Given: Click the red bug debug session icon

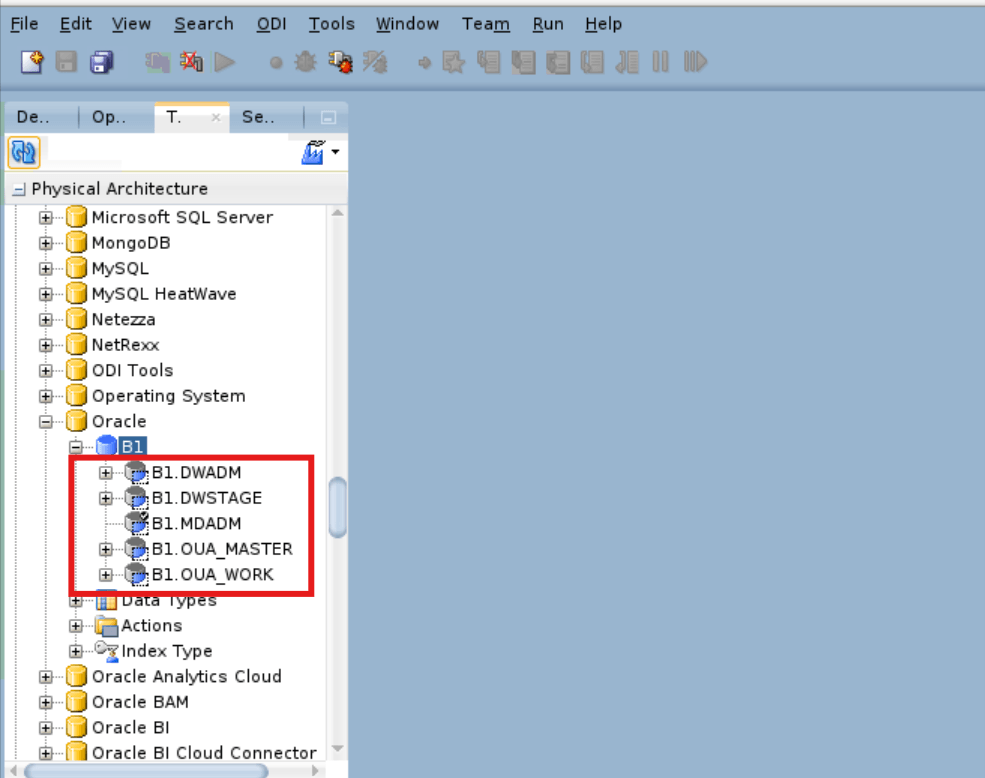Looking at the screenshot, I should 340,62.
